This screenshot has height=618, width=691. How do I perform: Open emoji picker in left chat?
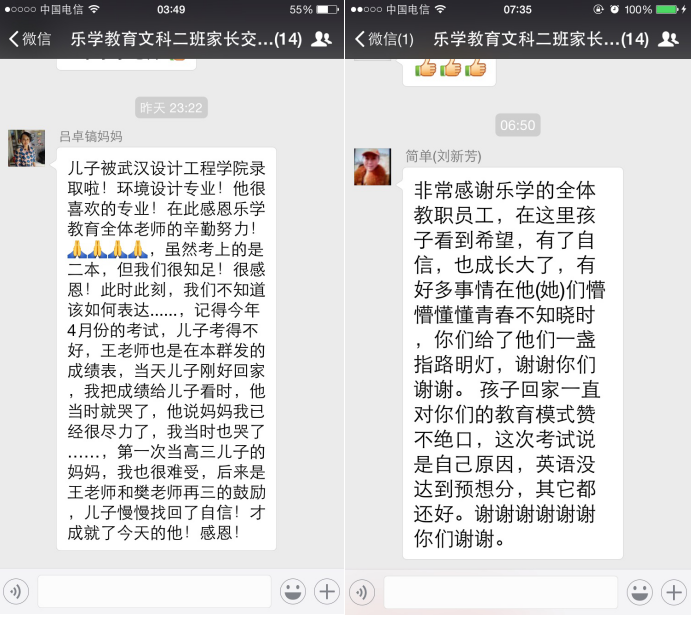click(x=293, y=592)
